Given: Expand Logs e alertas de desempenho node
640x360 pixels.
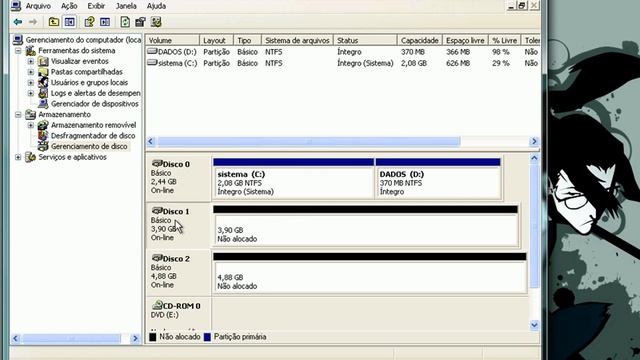Looking at the screenshot, I should coord(31,93).
